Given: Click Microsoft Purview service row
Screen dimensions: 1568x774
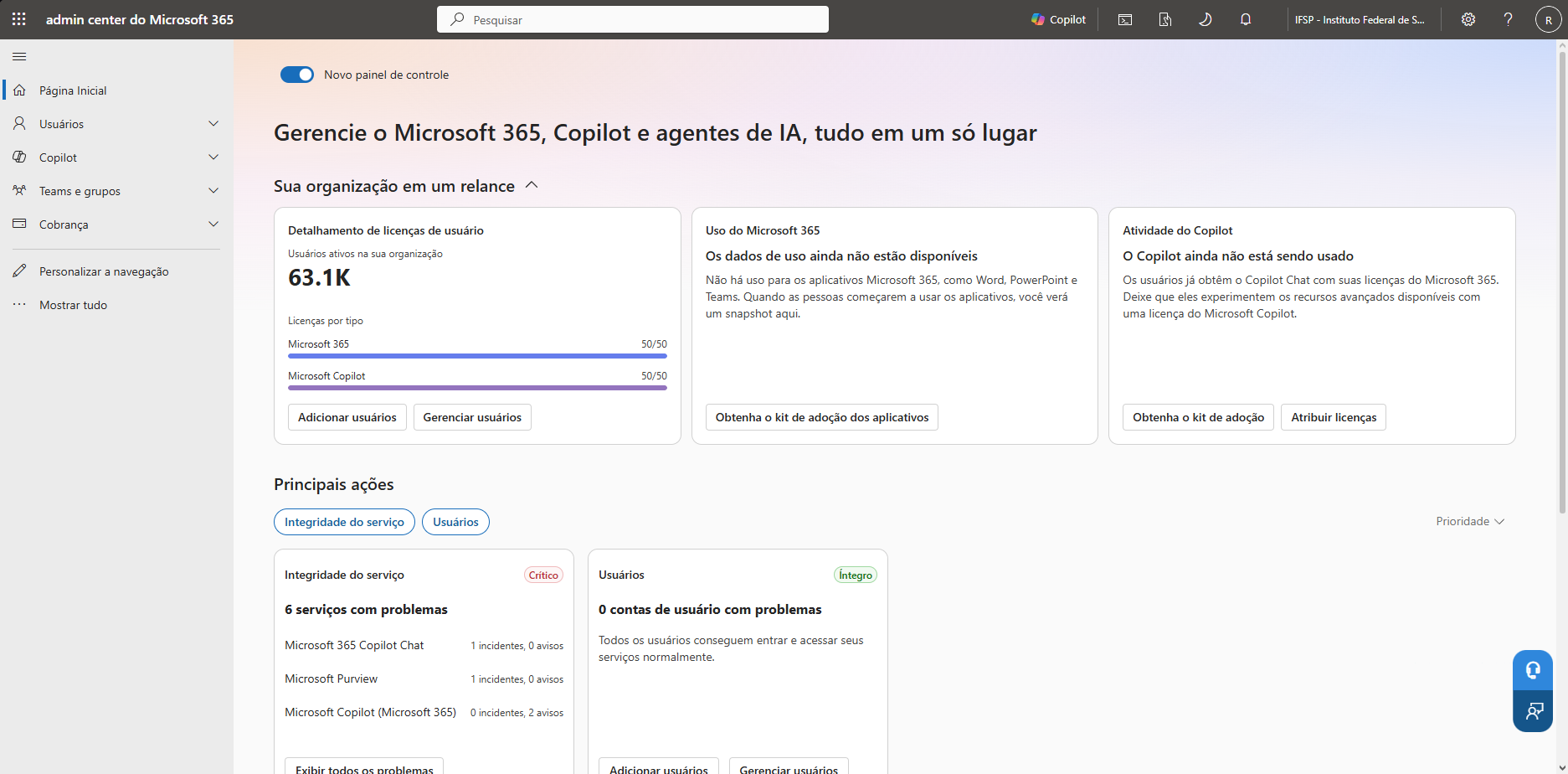Looking at the screenshot, I should pyautogui.click(x=424, y=679).
